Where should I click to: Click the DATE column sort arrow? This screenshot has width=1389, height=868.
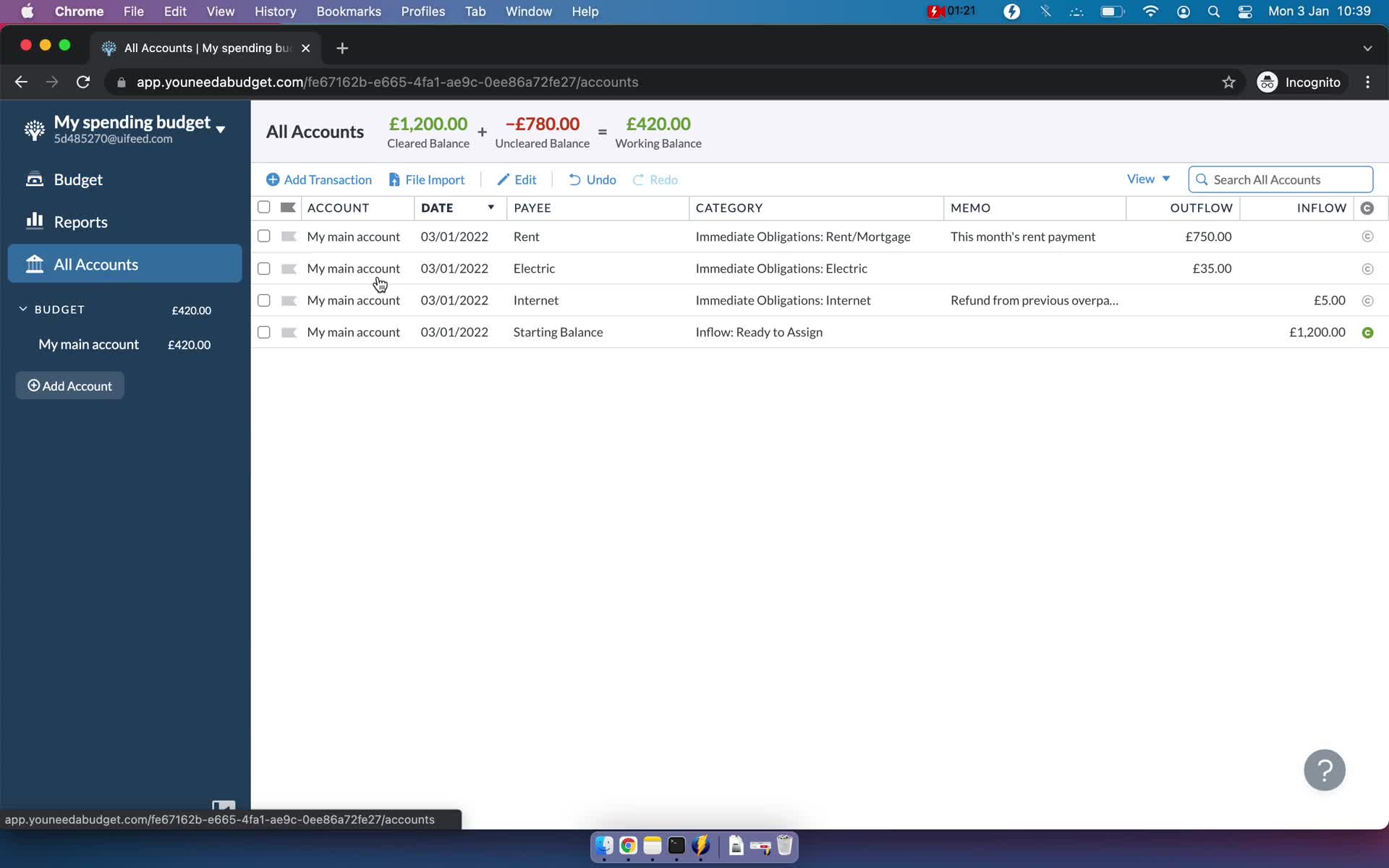tap(490, 207)
